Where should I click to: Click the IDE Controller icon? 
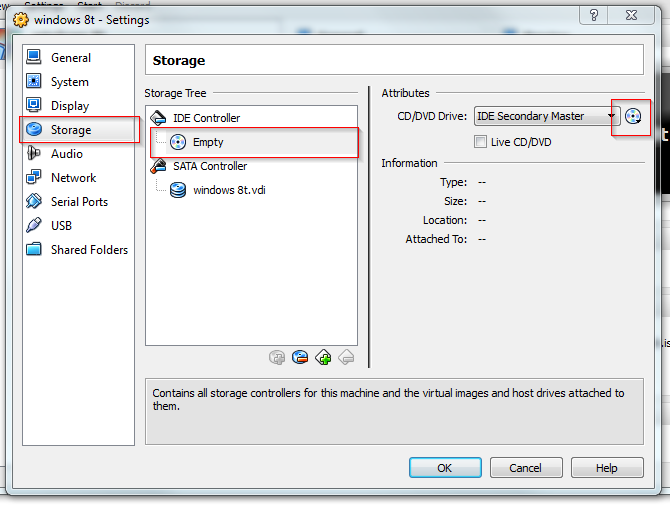click(159, 117)
